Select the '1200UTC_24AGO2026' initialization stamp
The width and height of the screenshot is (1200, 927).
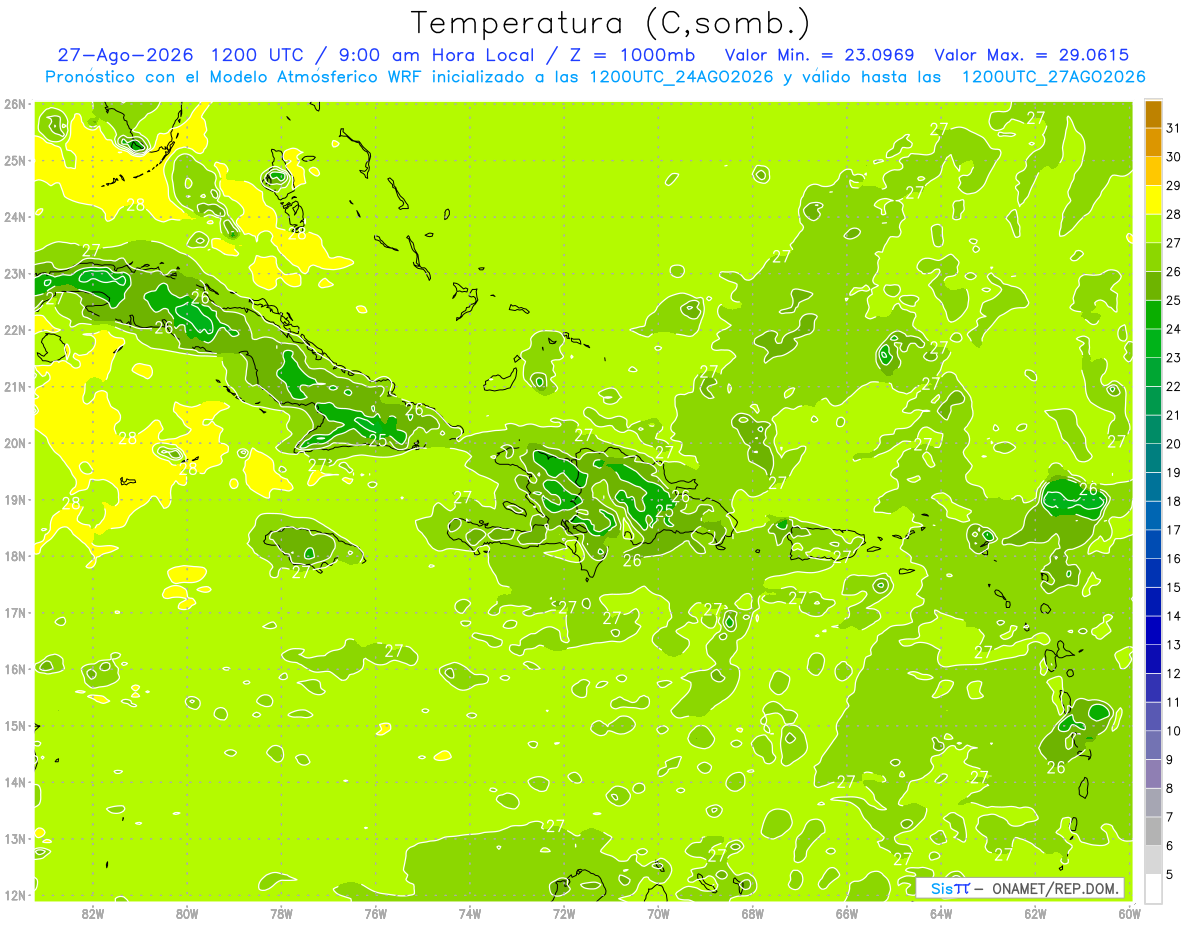pyautogui.click(x=682, y=77)
